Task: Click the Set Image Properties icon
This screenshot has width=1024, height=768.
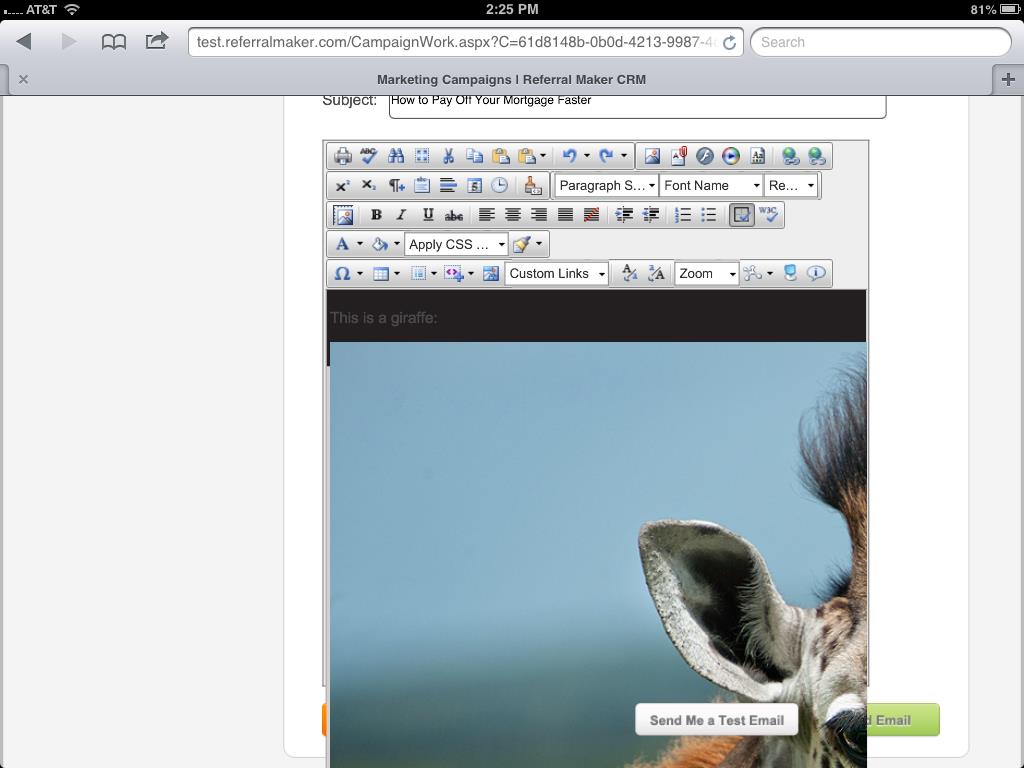Action: coord(491,274)
